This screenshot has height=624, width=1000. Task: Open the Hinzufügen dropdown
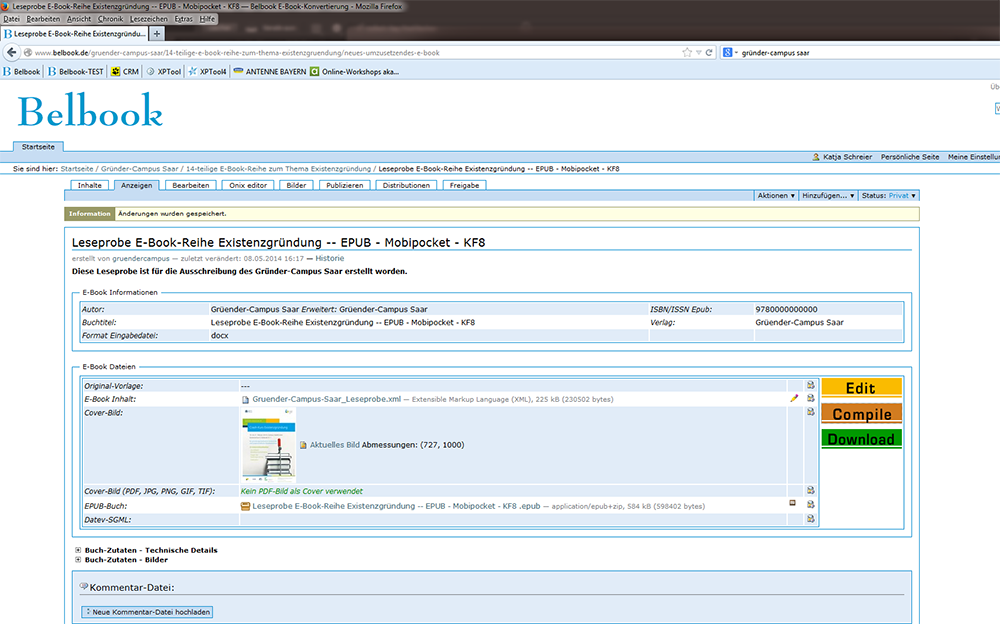click(x=828, y=196)
